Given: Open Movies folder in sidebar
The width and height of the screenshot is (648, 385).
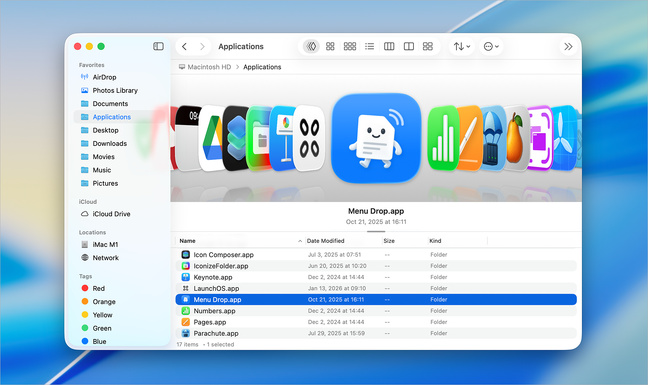Looking at the screenshot, I should click(103, 157).
